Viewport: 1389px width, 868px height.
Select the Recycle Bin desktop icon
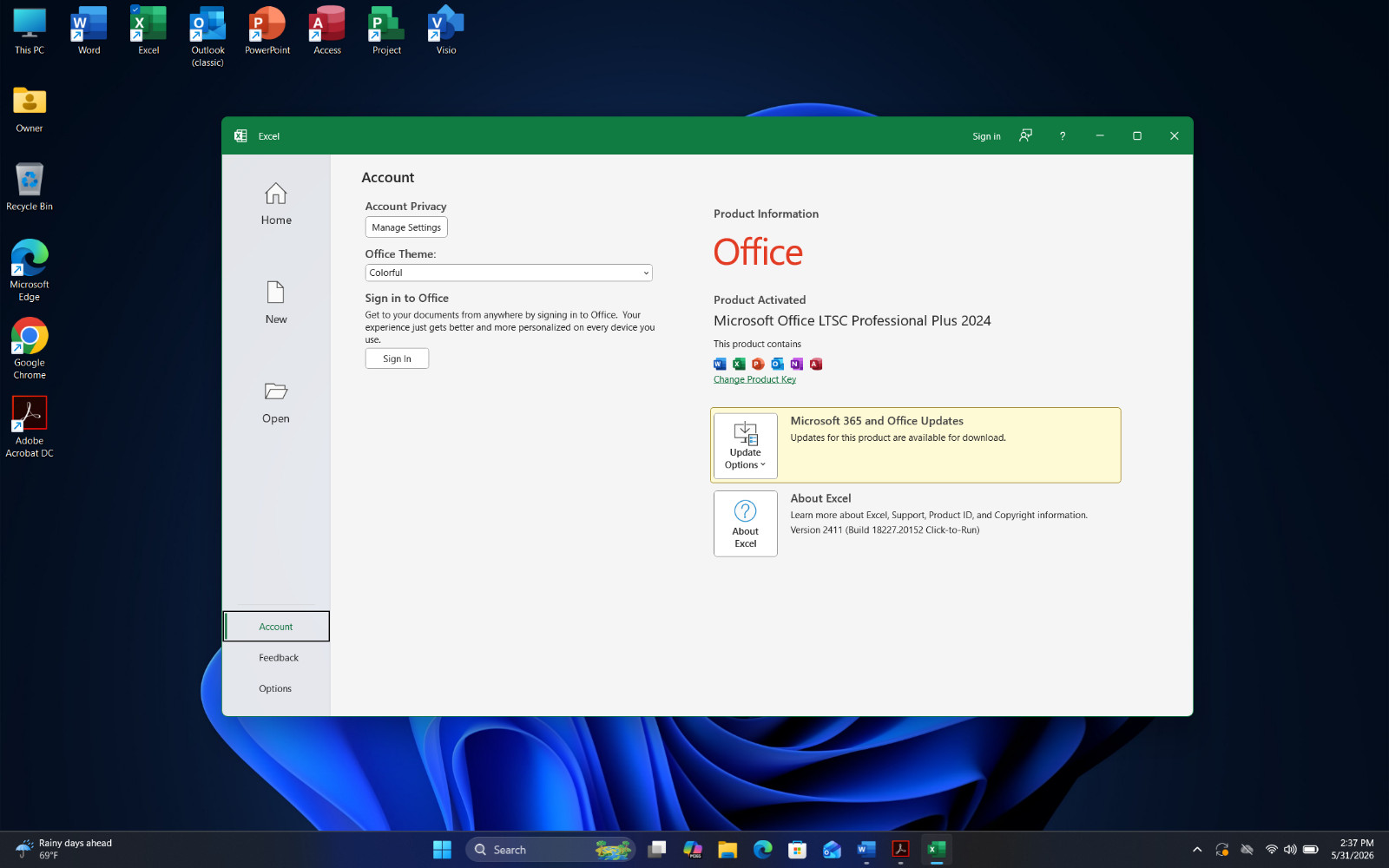pyautogui.click(x=30, y=187)
